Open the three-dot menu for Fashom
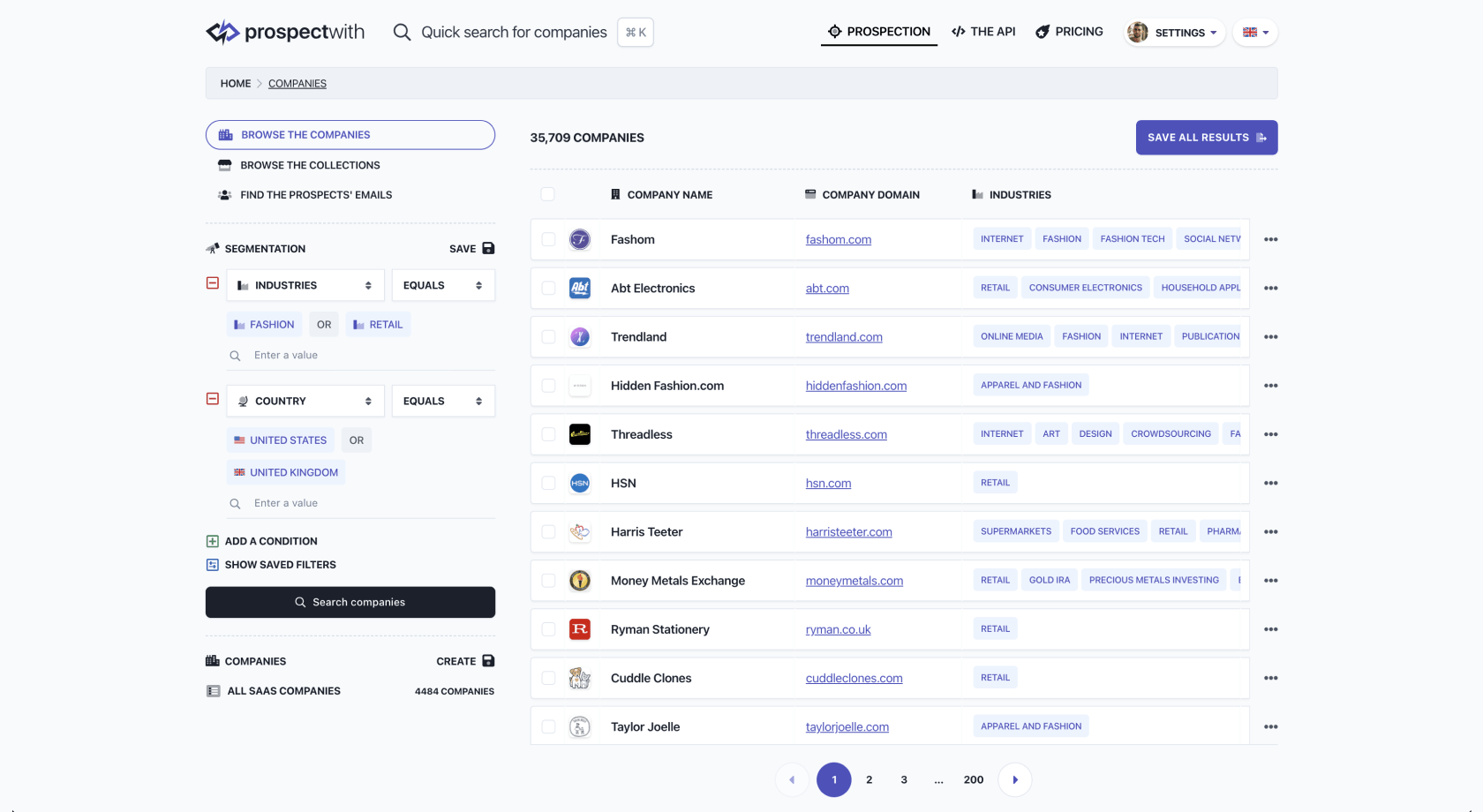 1271,239
